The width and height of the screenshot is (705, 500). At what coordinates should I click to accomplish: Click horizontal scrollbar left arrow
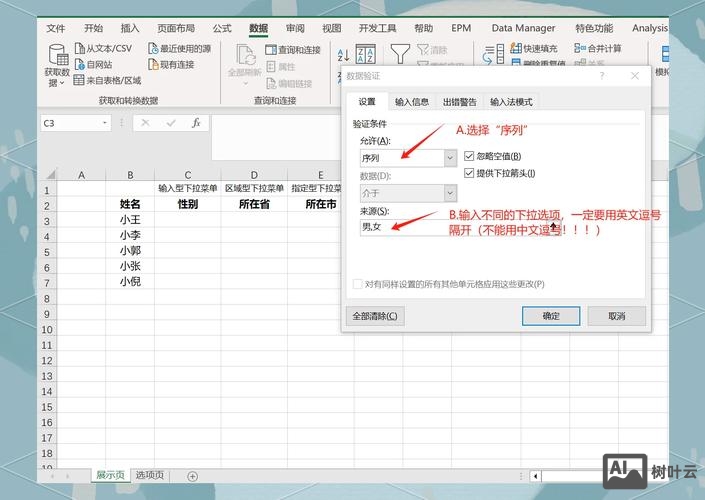coord(535,476)
